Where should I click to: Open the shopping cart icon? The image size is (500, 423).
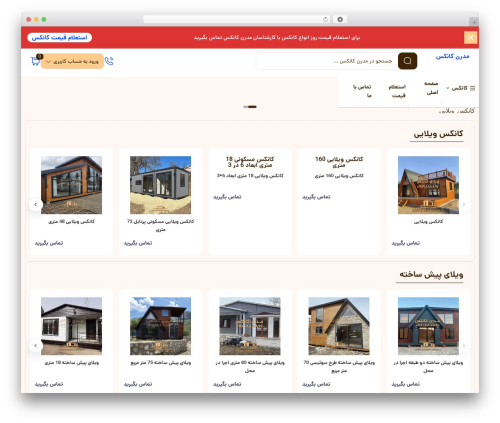coord(35,61)
